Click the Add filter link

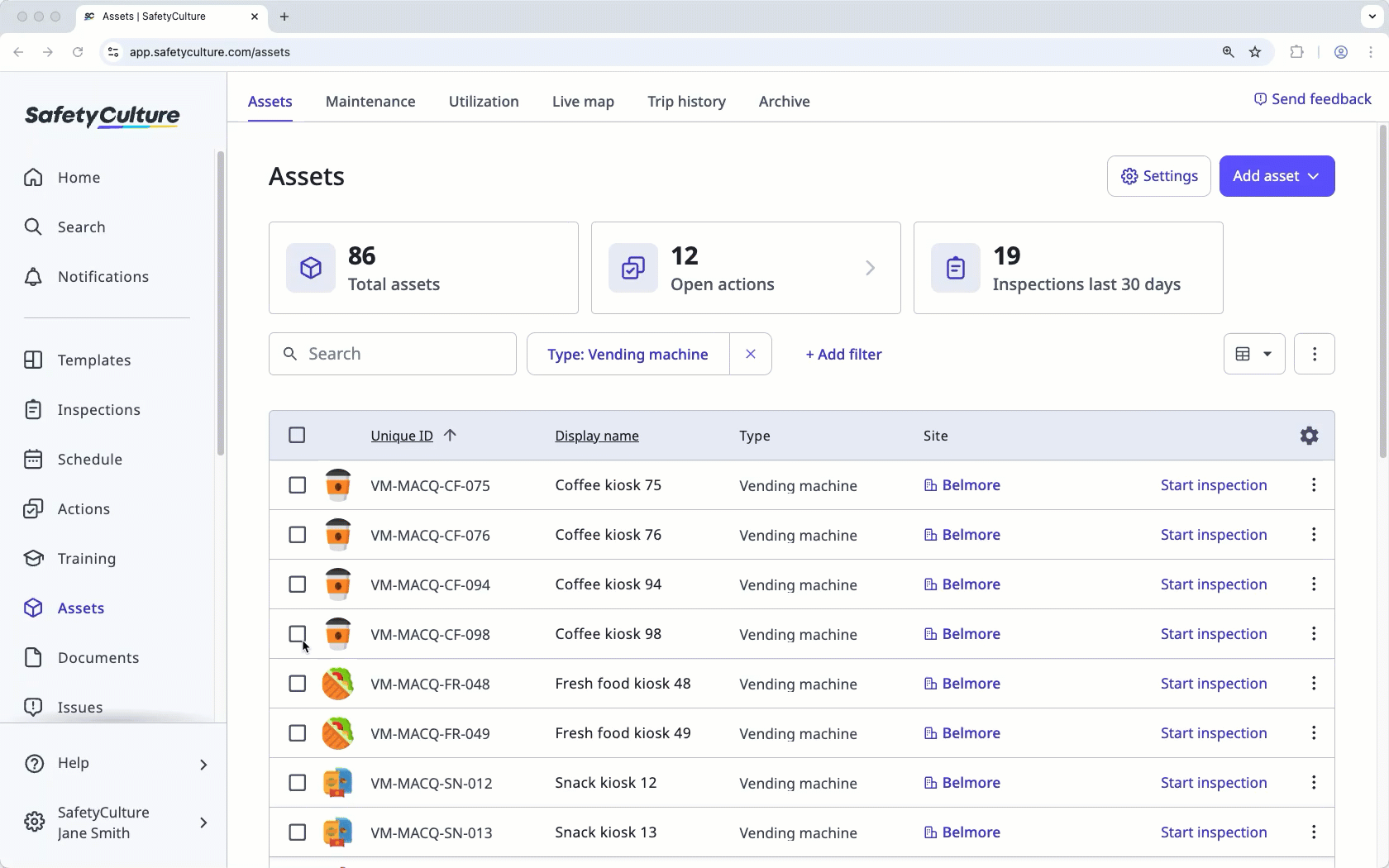pos(843,354)
